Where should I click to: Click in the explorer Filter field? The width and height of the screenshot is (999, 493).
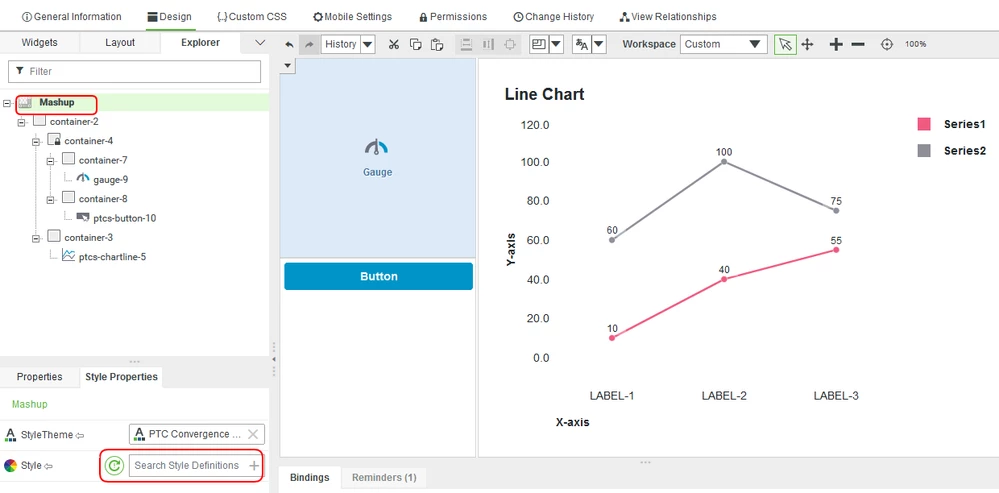[x=134, y=71]
